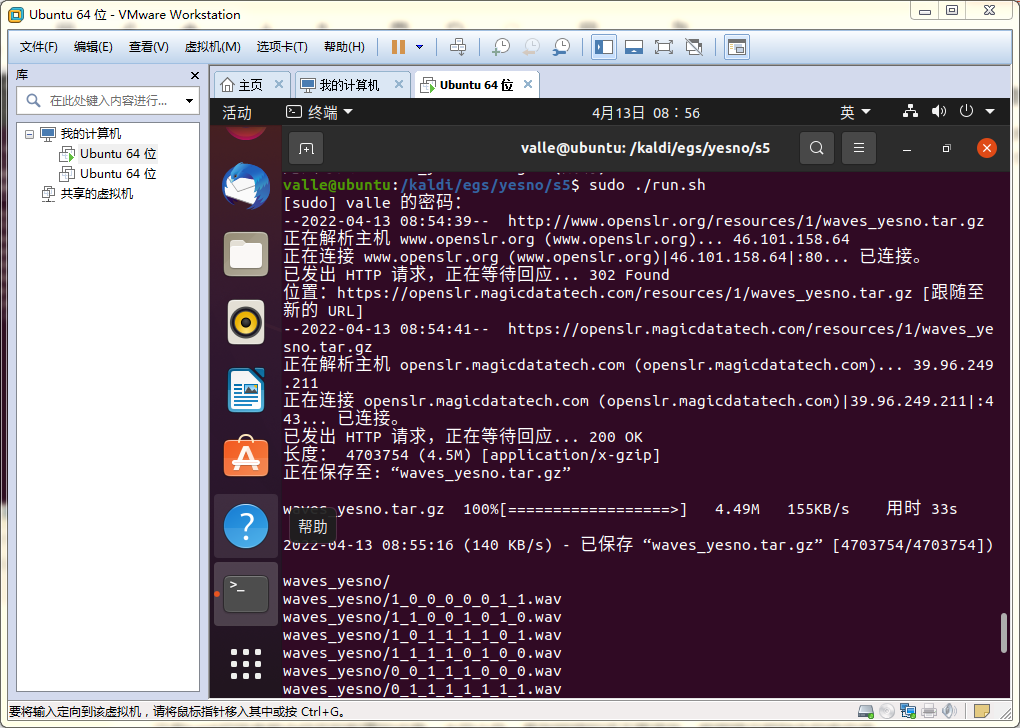Open Thunderbird mail from the dock

coord(246,186)
